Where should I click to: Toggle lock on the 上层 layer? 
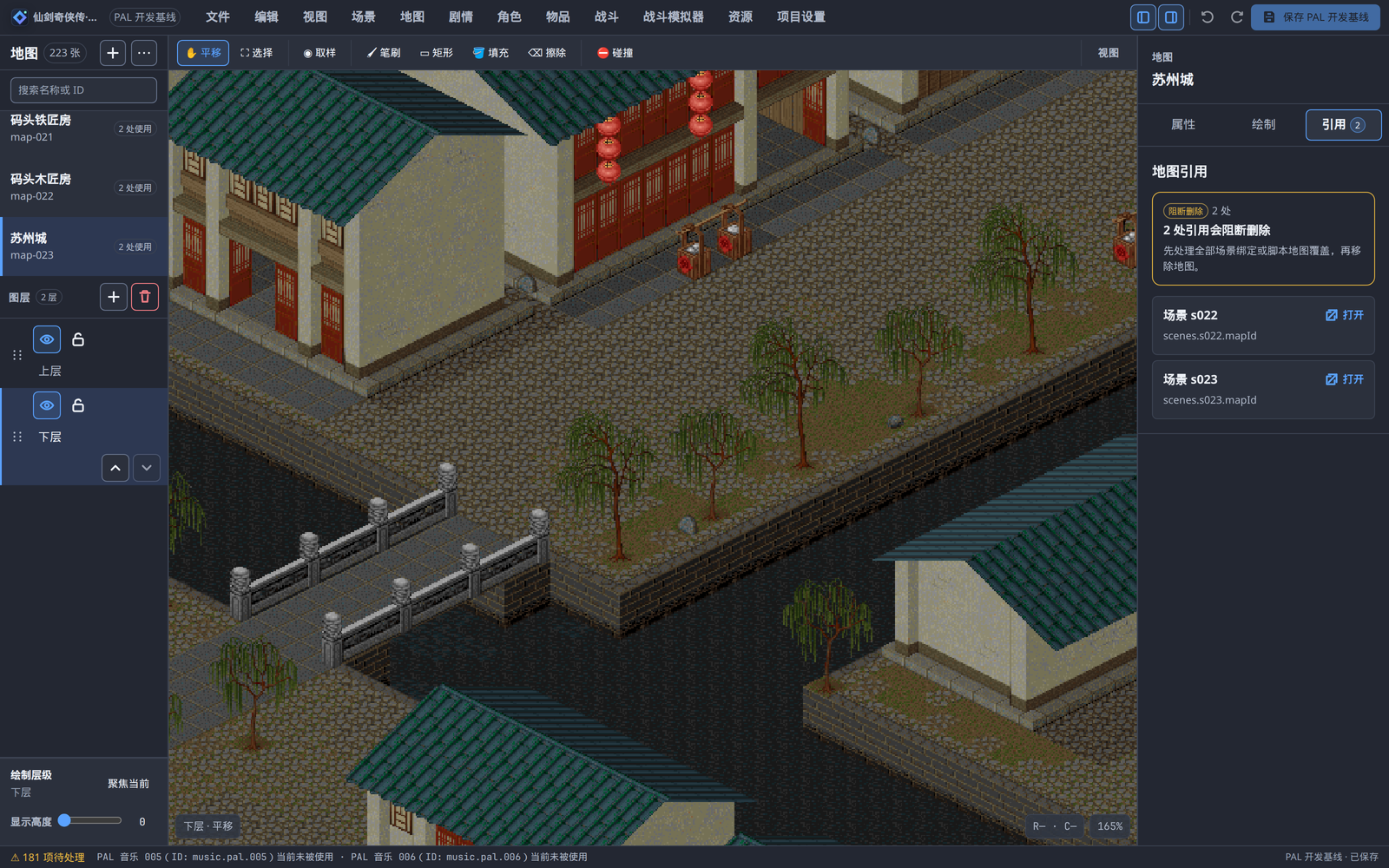pyautogui.click(x=78, y=339)
